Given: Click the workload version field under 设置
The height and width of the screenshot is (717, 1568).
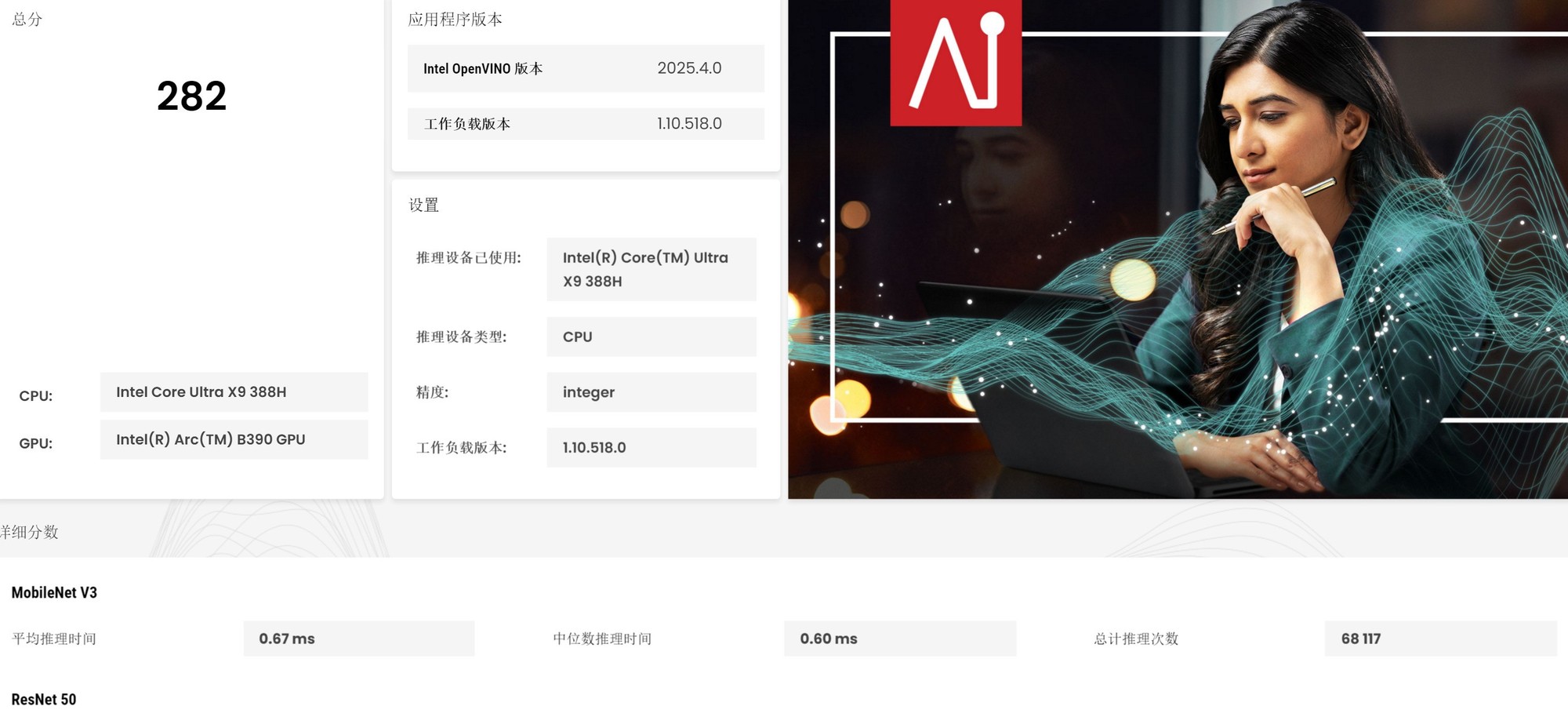Looking at the screenshot, I should pos(651,447).
